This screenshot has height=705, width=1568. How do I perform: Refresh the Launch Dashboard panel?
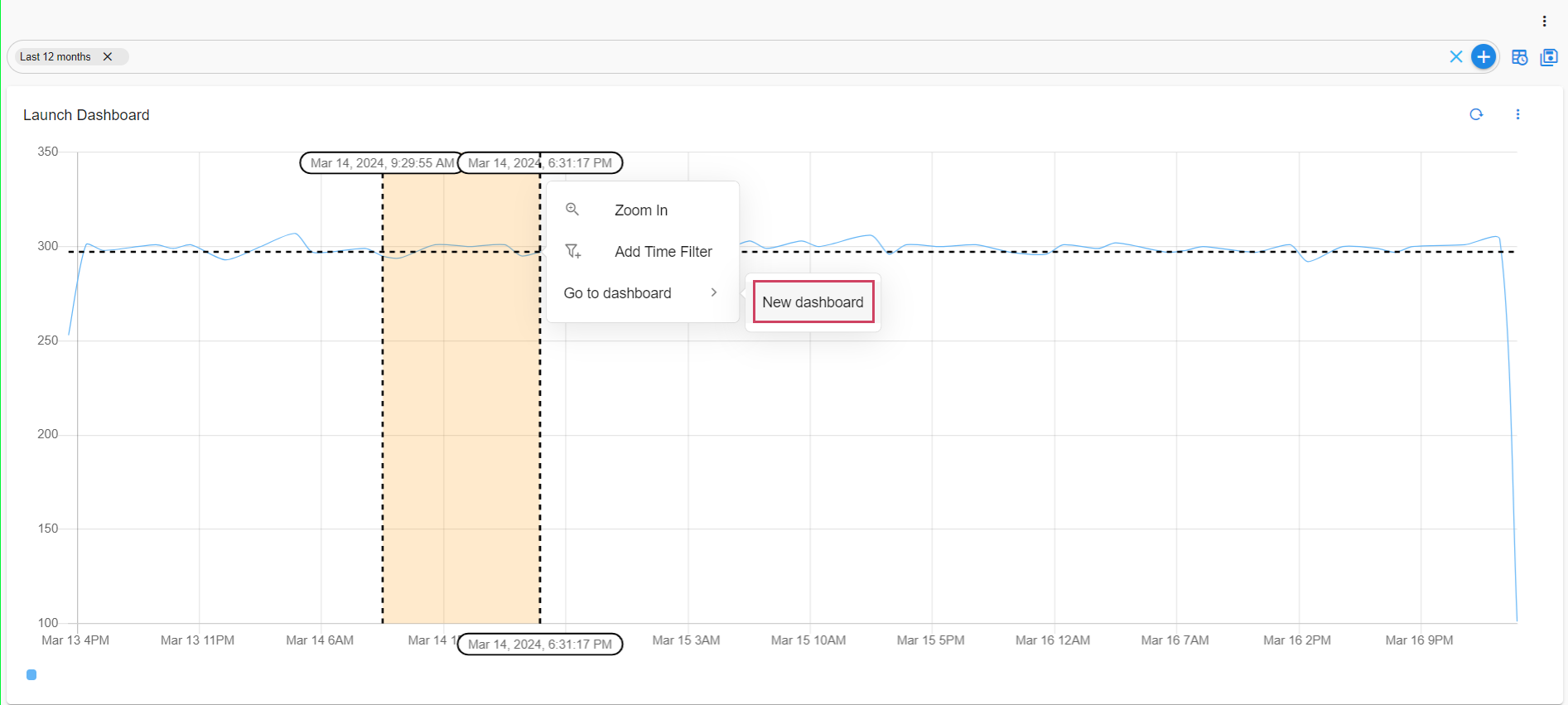1475,115
